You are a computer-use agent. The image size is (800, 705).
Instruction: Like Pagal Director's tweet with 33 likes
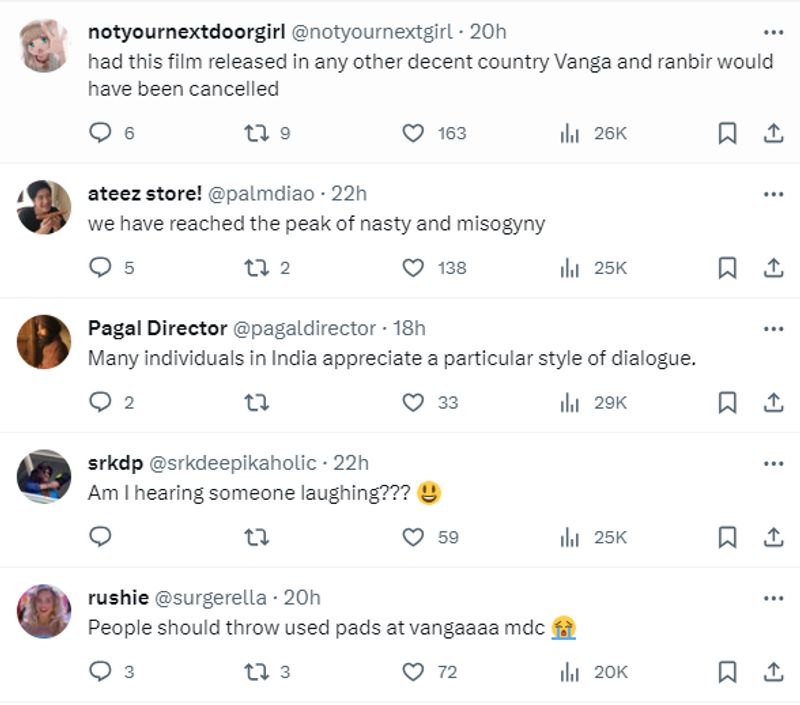pos(413,402)
